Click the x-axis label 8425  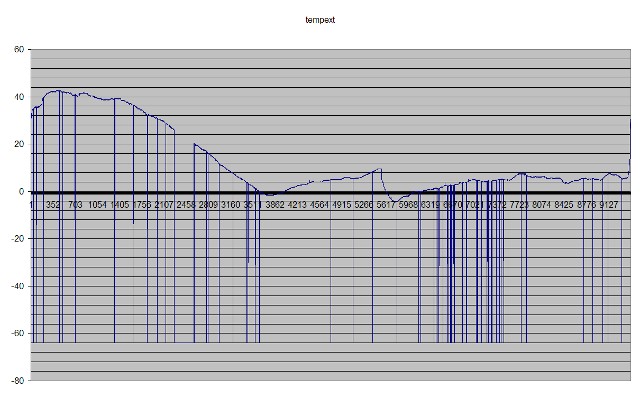click(x=564, y=205)
